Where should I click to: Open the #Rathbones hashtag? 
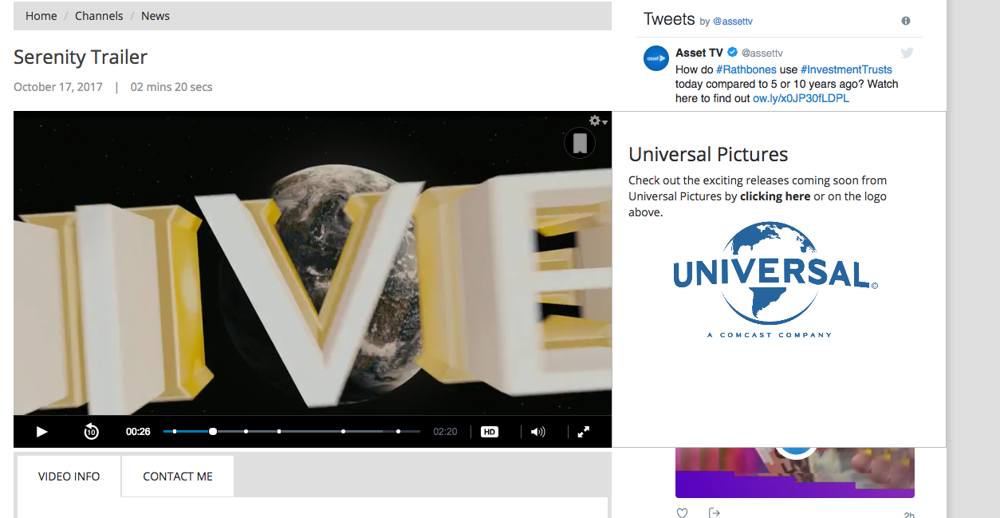[746, 70]
